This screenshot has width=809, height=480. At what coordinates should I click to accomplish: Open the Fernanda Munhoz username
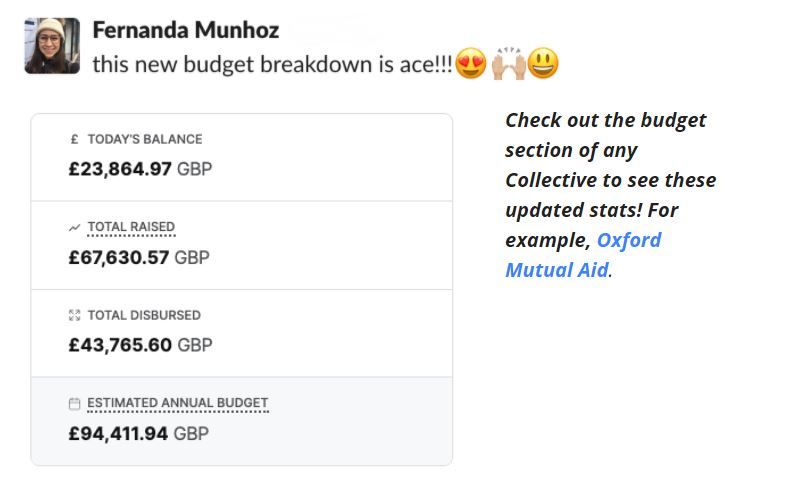click(x=186, y=30)
